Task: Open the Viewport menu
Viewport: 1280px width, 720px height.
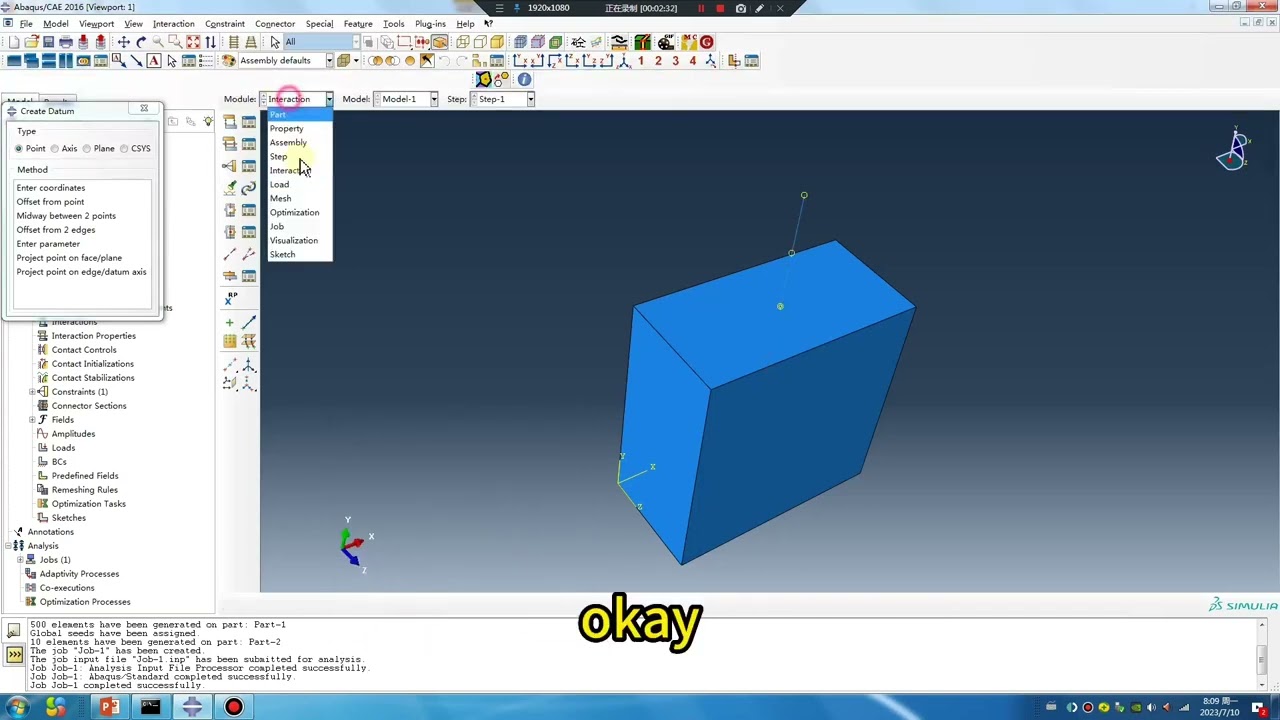Action: (96, 24)
